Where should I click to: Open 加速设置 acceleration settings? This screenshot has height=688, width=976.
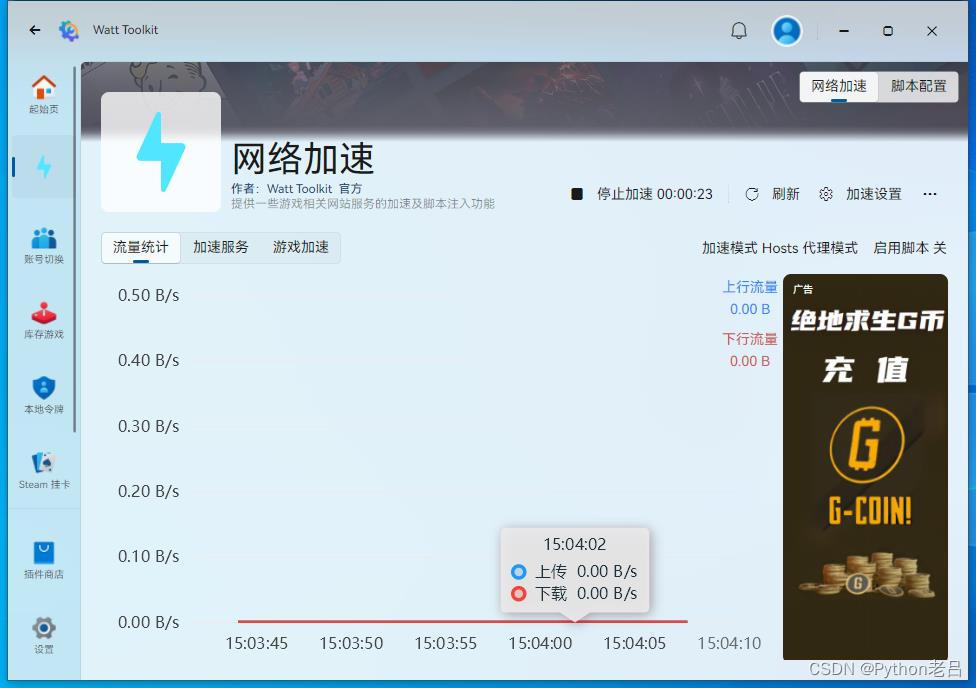pyautogui.click(x=860, y=194)
